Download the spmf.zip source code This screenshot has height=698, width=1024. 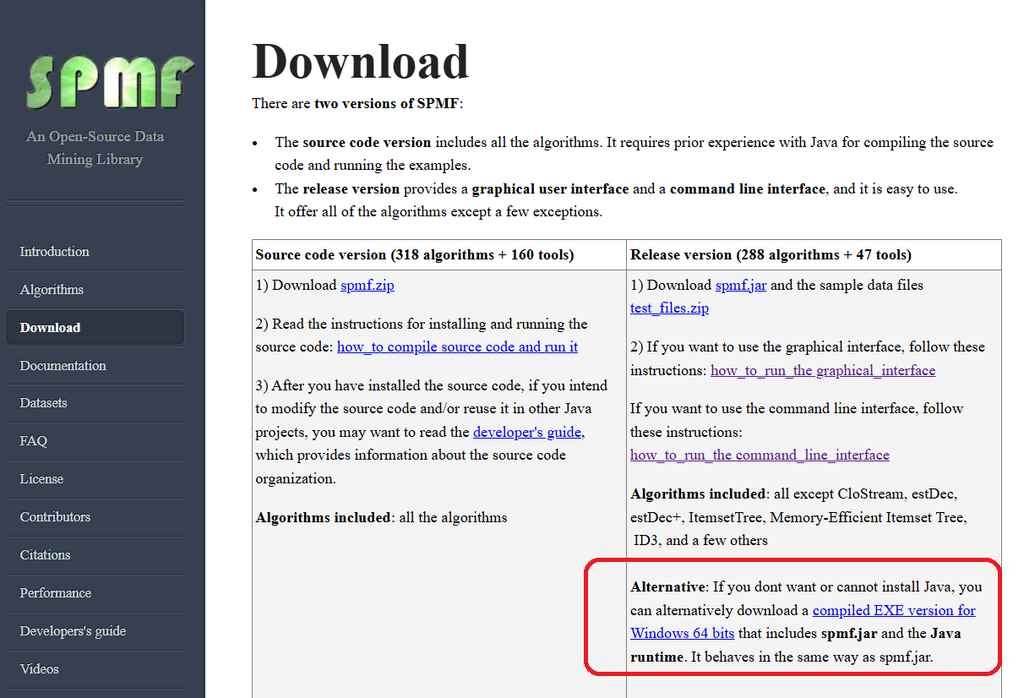coord(367,285)
